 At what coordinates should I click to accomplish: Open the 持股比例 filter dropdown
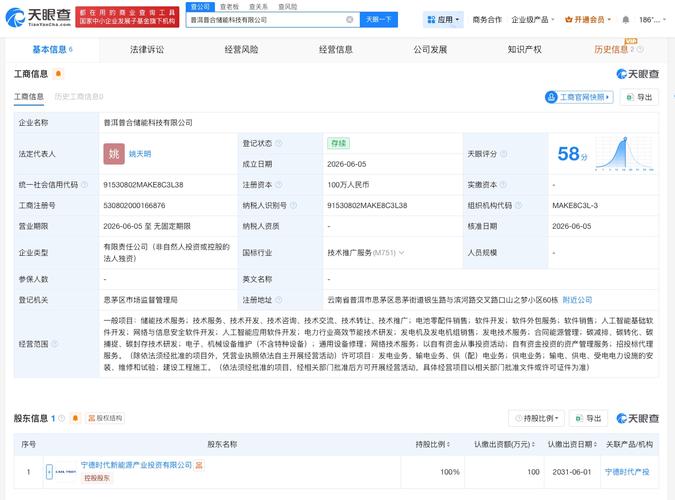point(536,418)
